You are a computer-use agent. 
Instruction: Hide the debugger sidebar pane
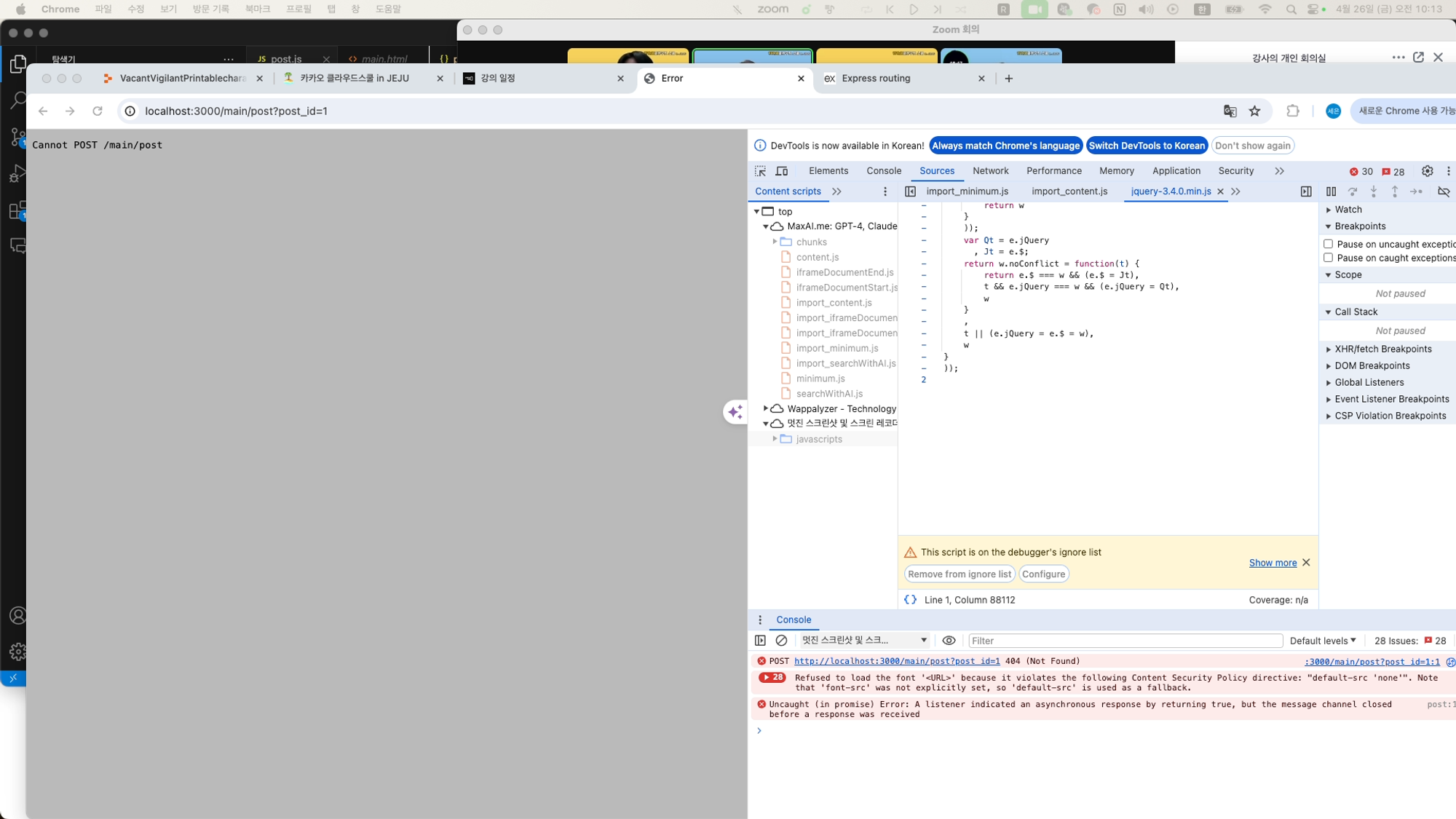tap(1306, 191)
